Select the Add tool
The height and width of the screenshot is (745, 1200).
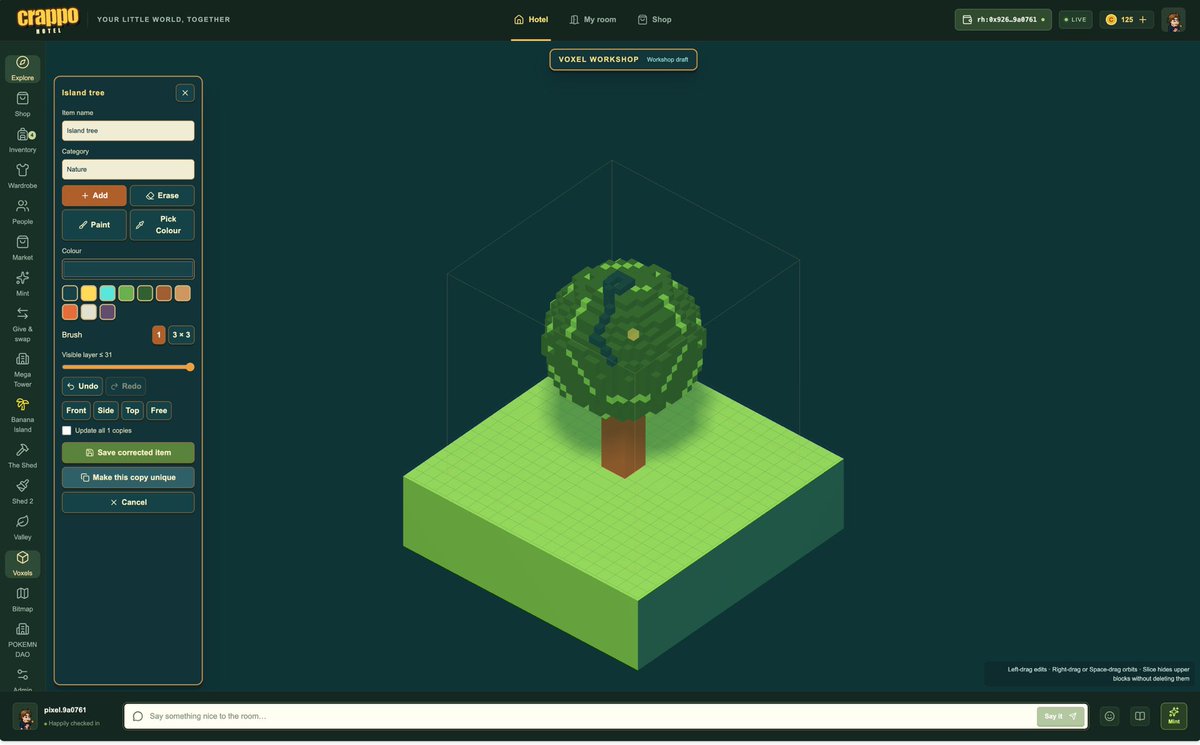[94, 196]
